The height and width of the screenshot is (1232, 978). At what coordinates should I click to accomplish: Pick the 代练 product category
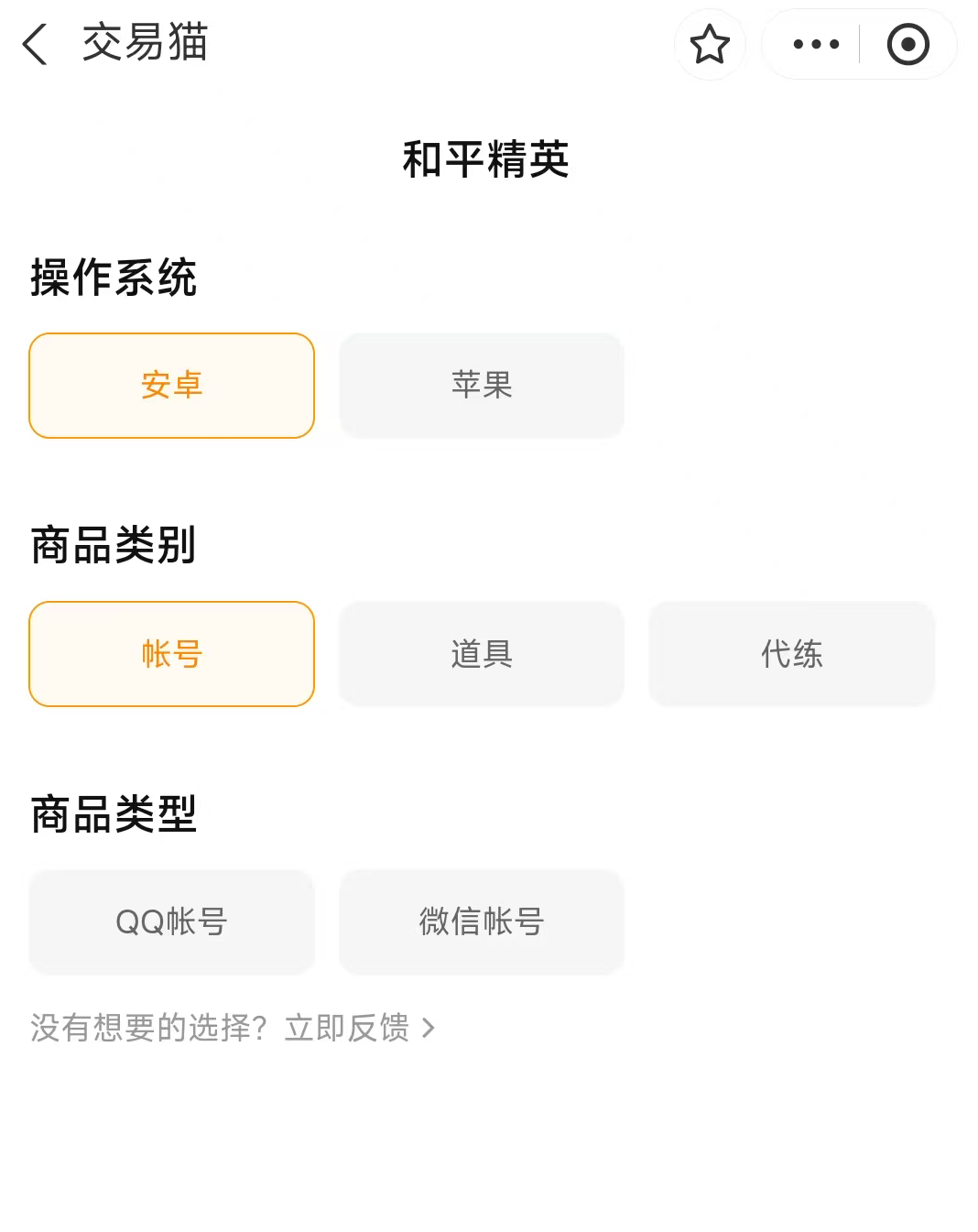pyautogui.click(x=791, y=654)
